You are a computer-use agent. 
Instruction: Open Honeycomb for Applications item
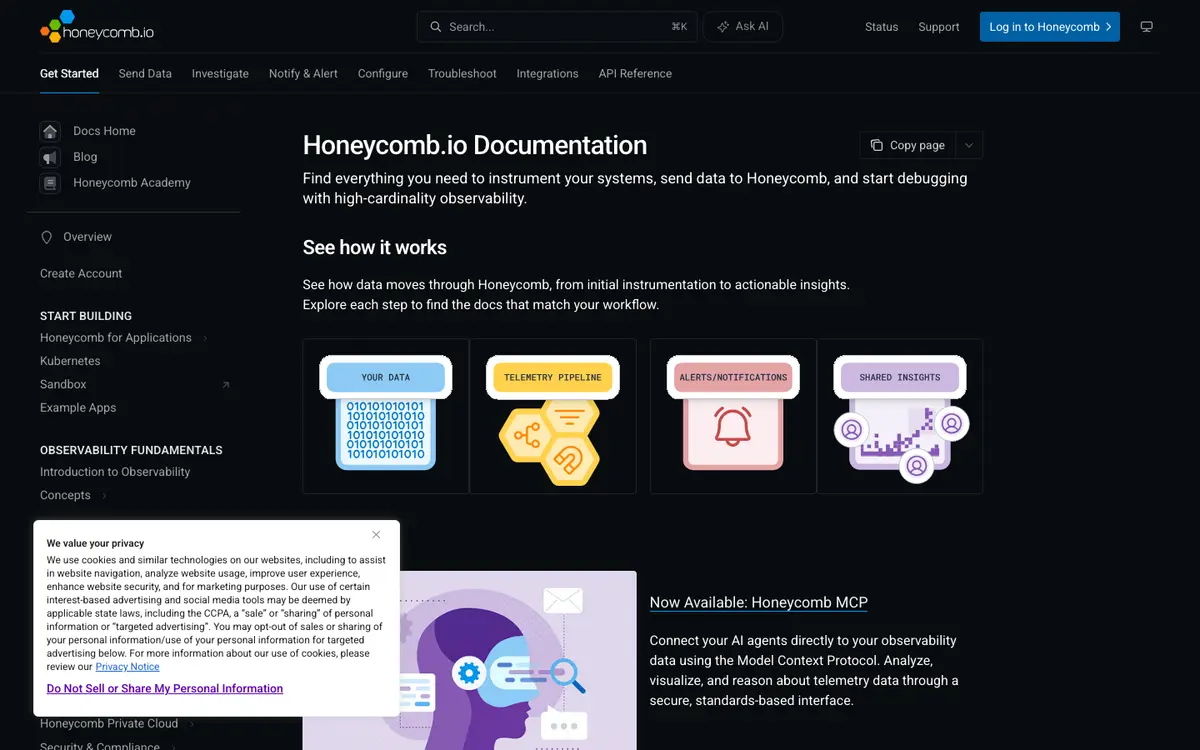pos(116,338)
